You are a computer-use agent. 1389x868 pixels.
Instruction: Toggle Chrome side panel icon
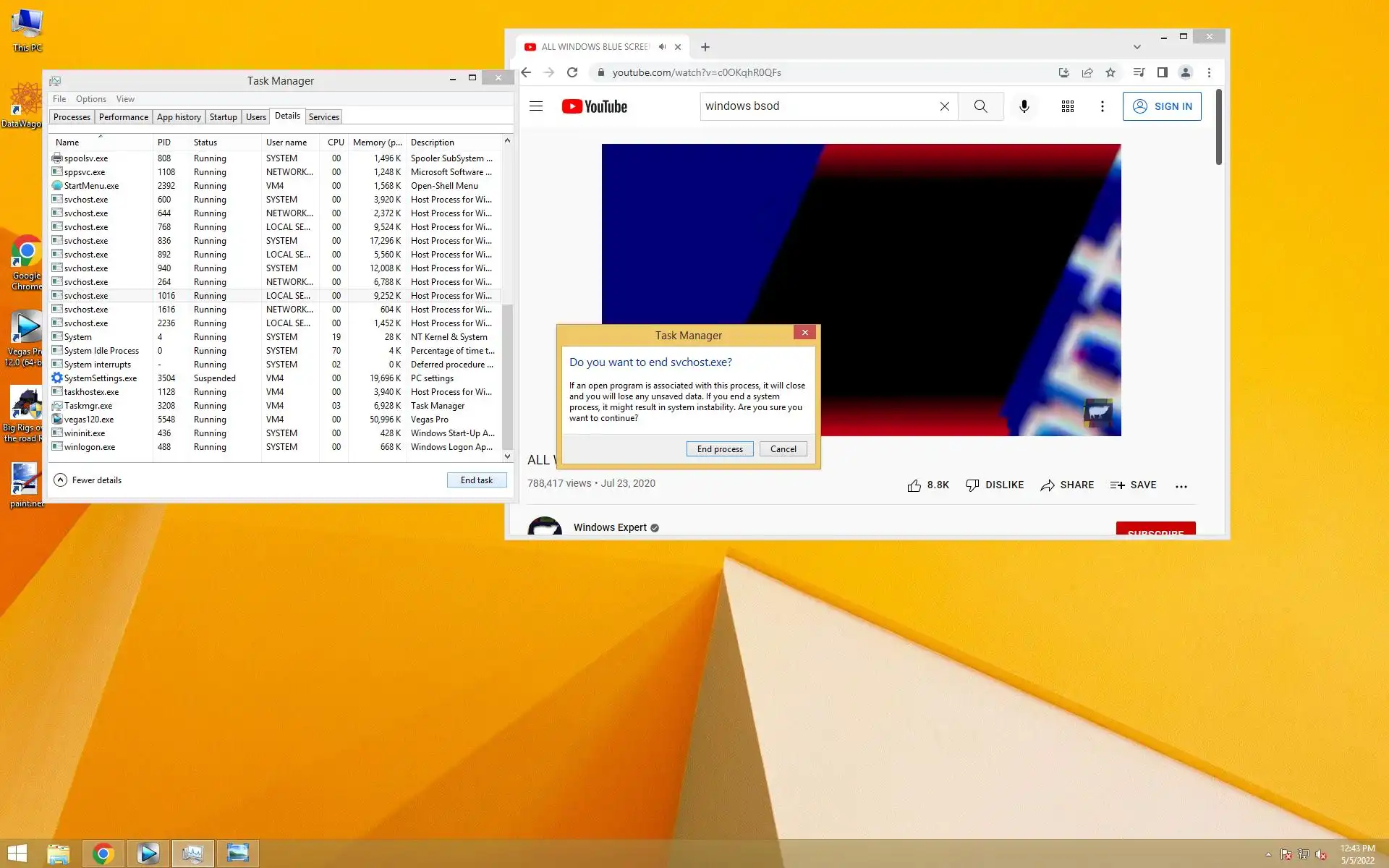coord(1162,72)
